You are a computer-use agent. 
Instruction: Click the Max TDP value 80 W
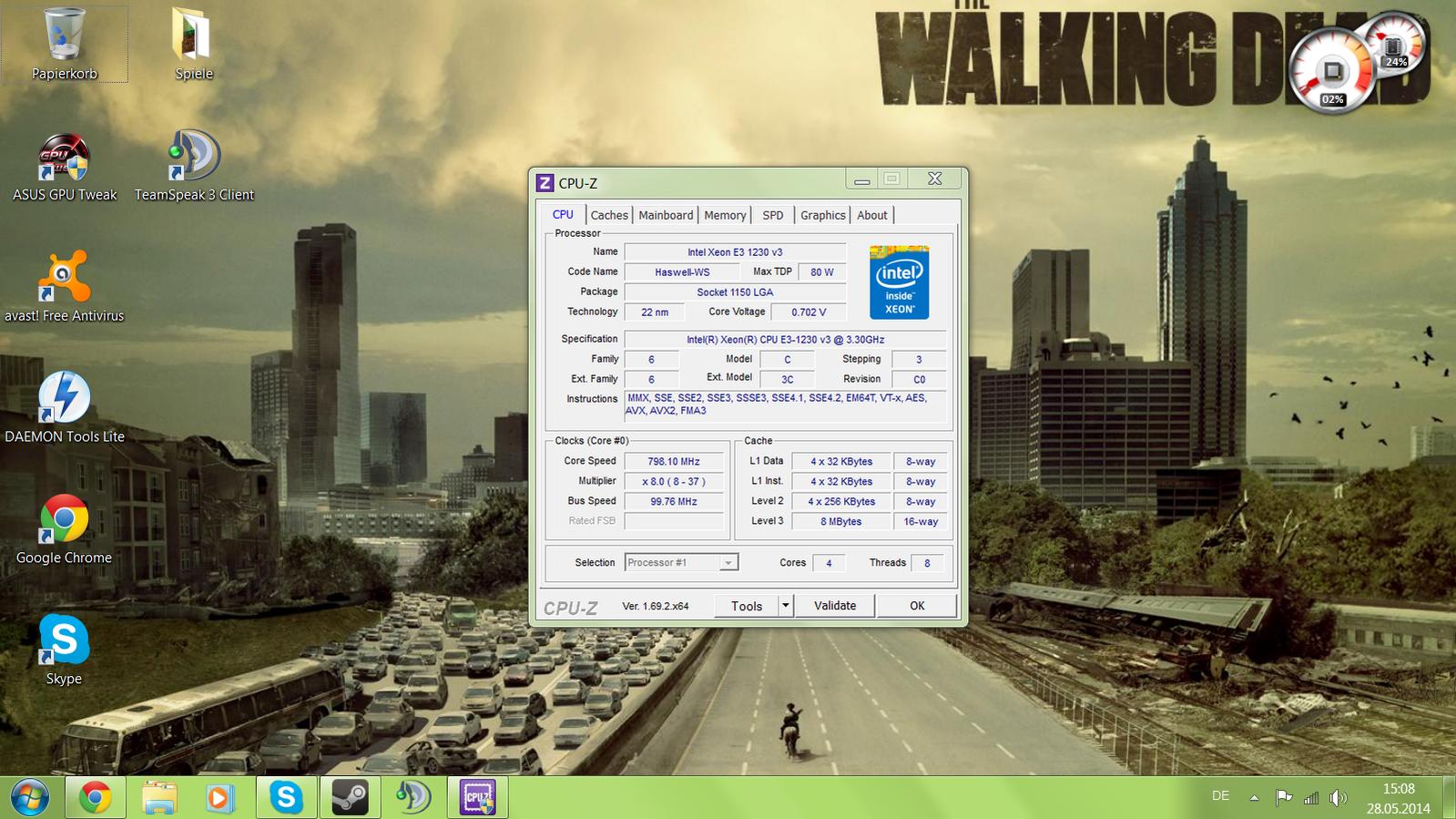[x=822, y=271]
